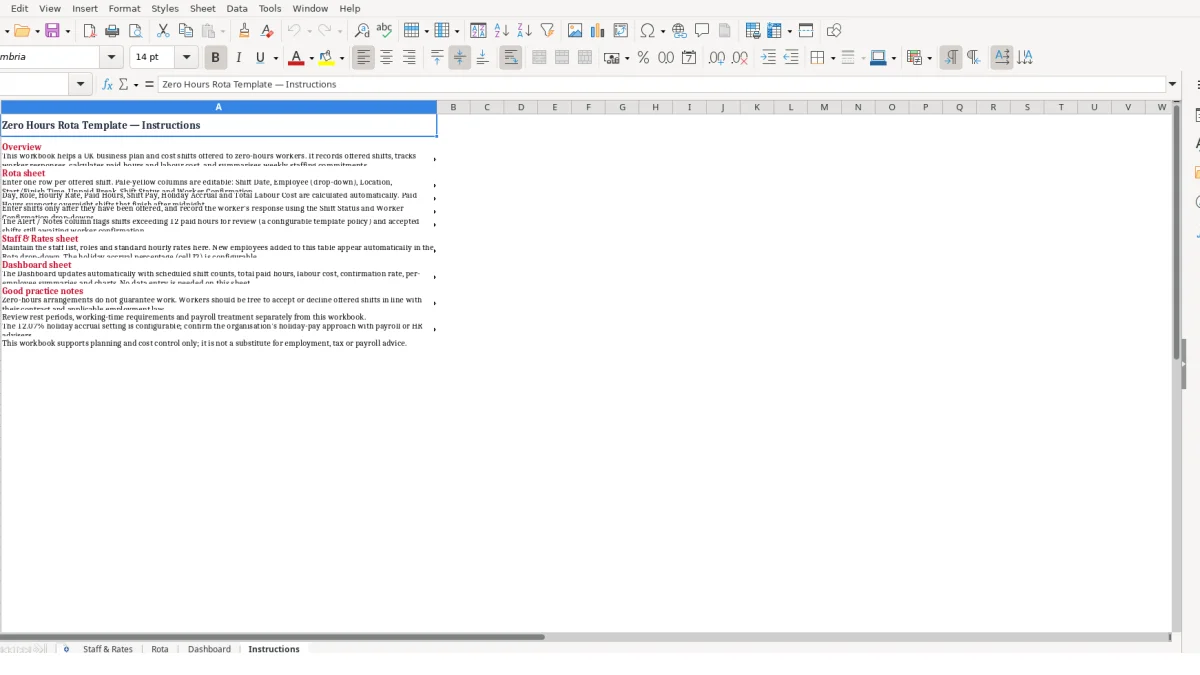Open the draw functions shapes icon

coord(834,31)
